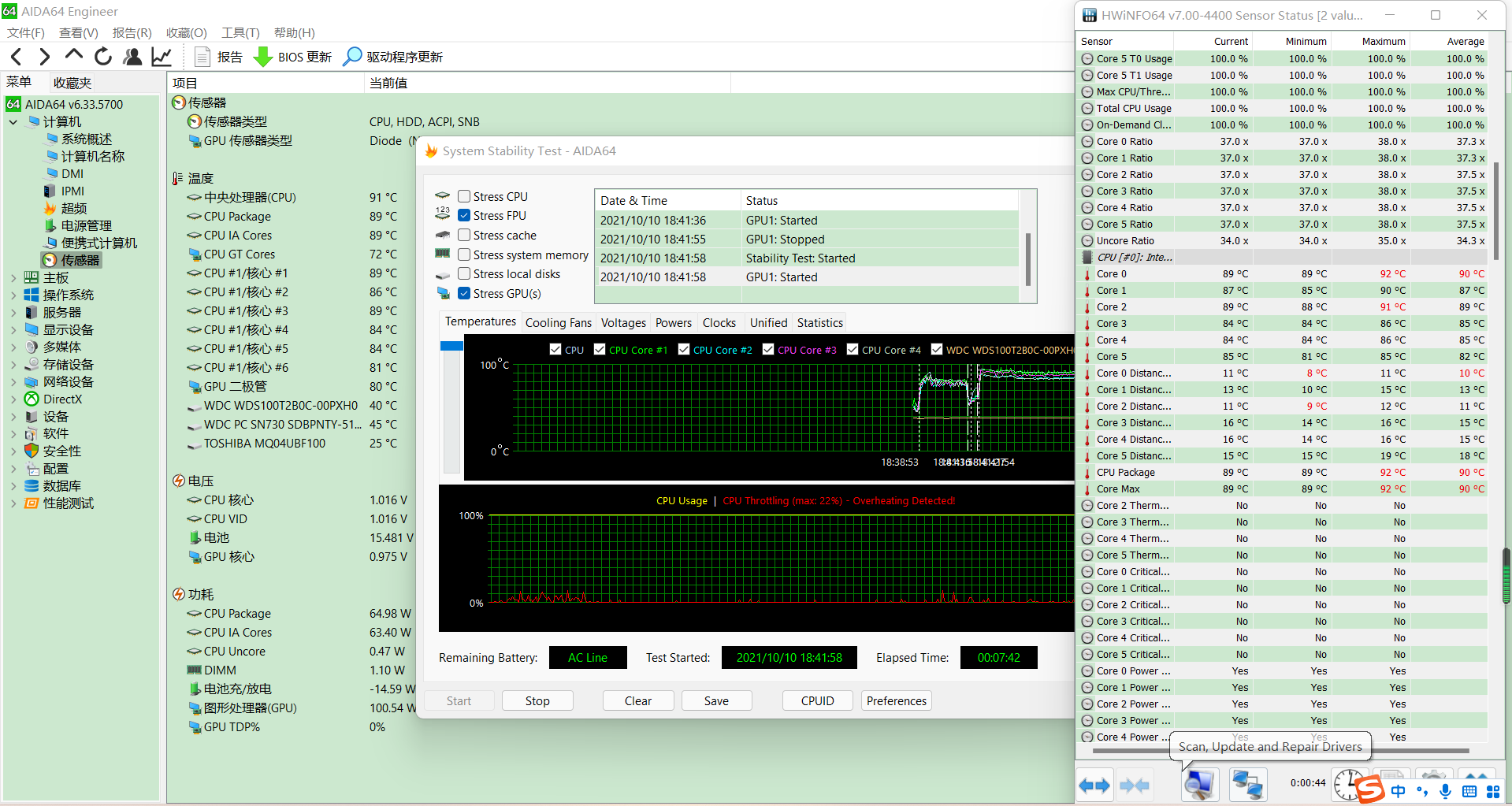Screen dimensions: 1512x806
Task: Toggle CPU Core #3 graph line checkbox
Action: coord(768,349)
